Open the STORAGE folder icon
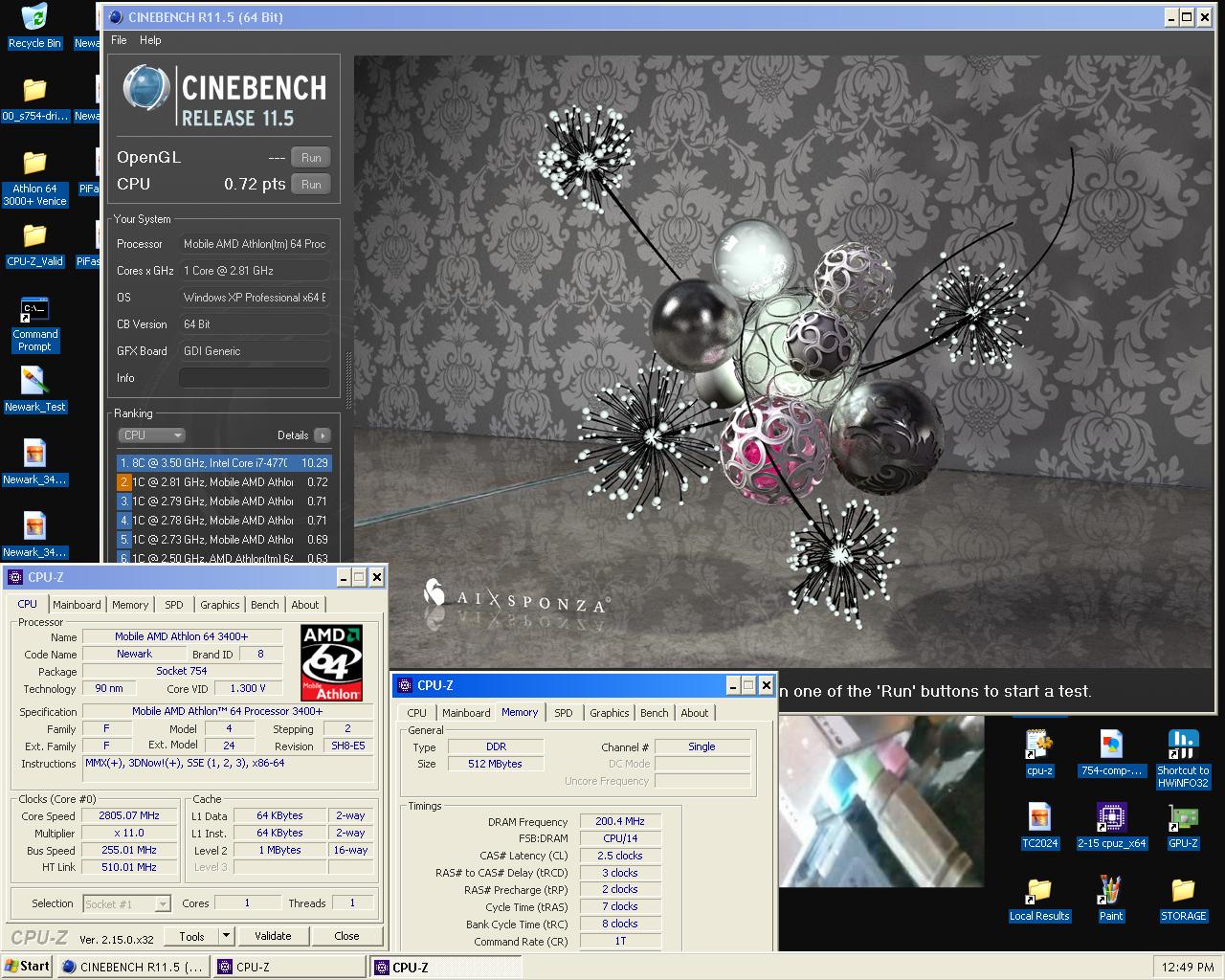 [x=1183, y=899]
